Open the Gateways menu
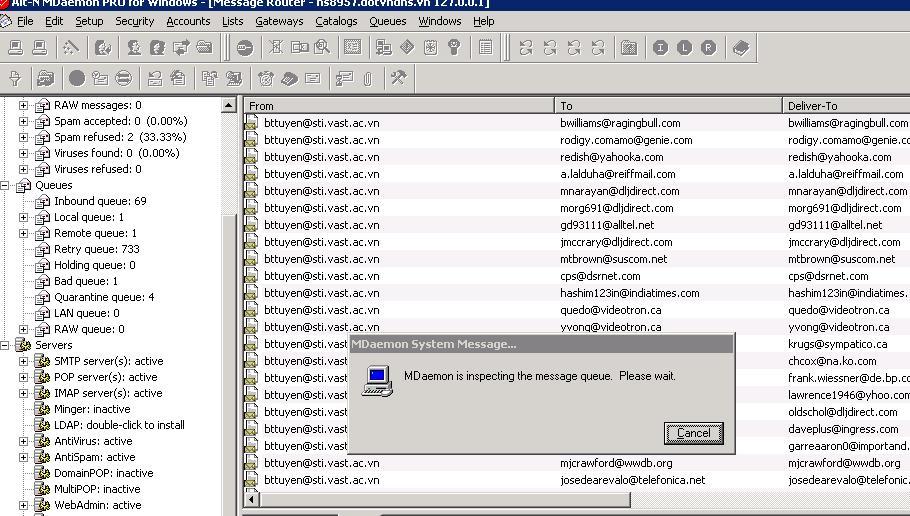 point(279,21)
